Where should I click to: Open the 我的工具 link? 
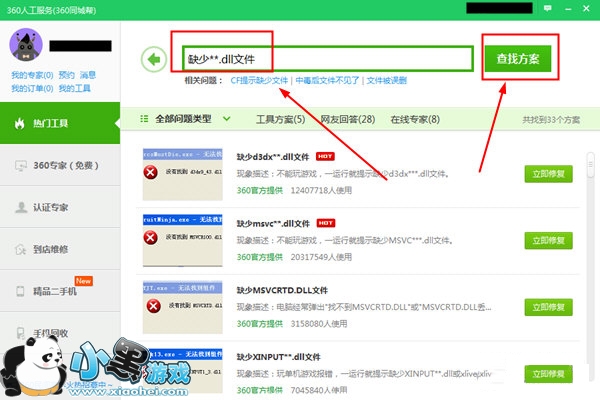(75, 88)
